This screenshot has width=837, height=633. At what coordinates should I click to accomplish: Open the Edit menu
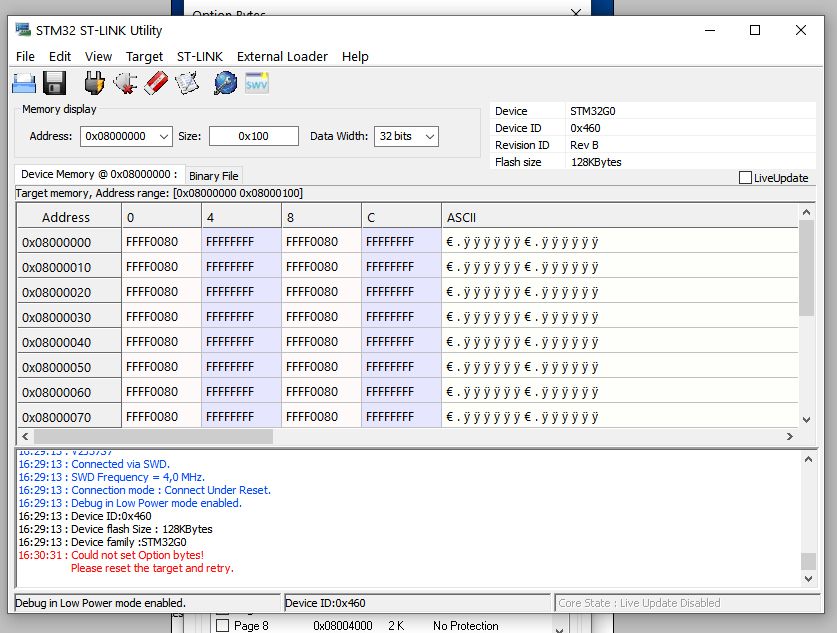click(60, 57)
